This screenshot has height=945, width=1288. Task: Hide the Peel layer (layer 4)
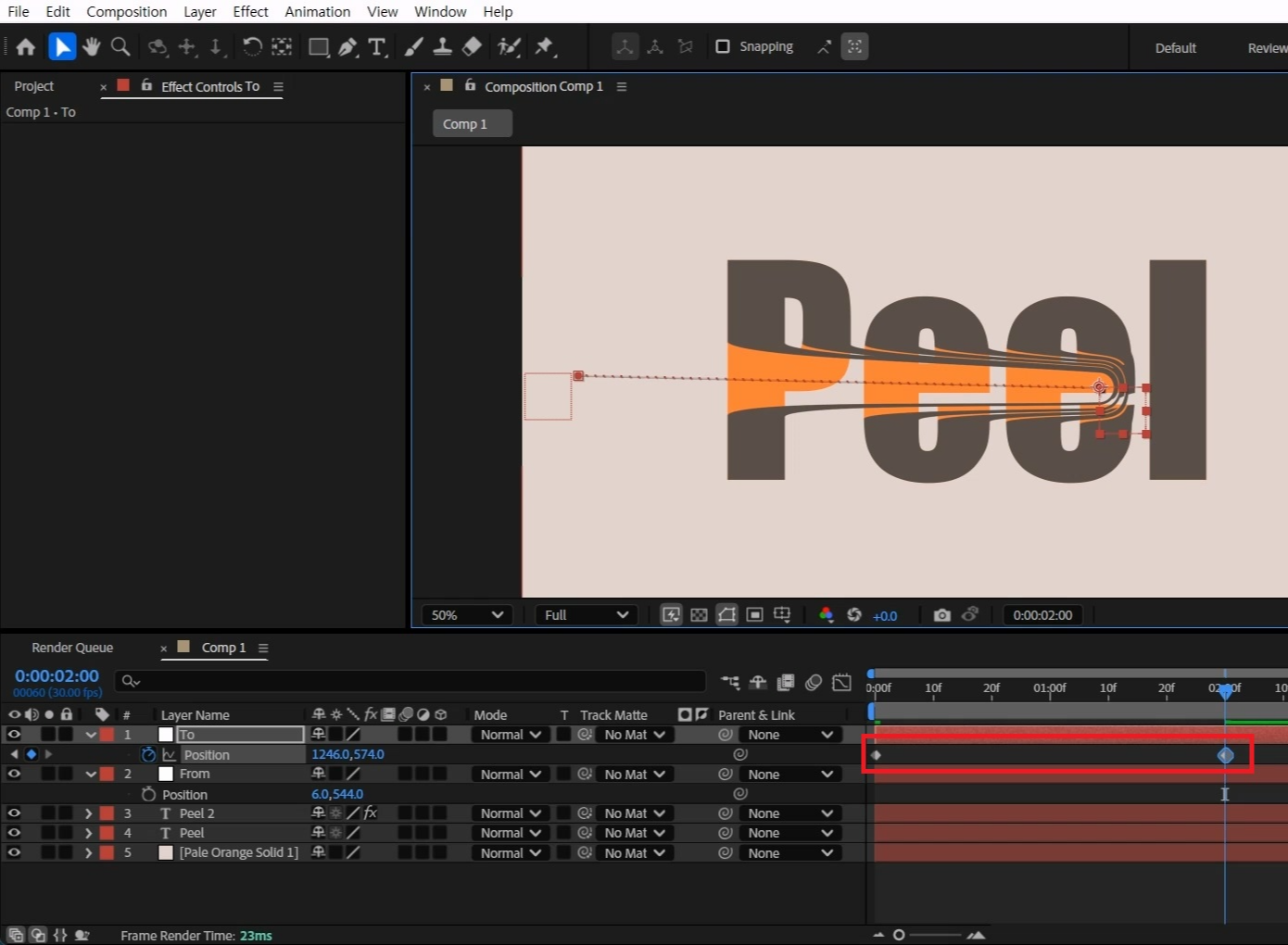click(14, 833)
